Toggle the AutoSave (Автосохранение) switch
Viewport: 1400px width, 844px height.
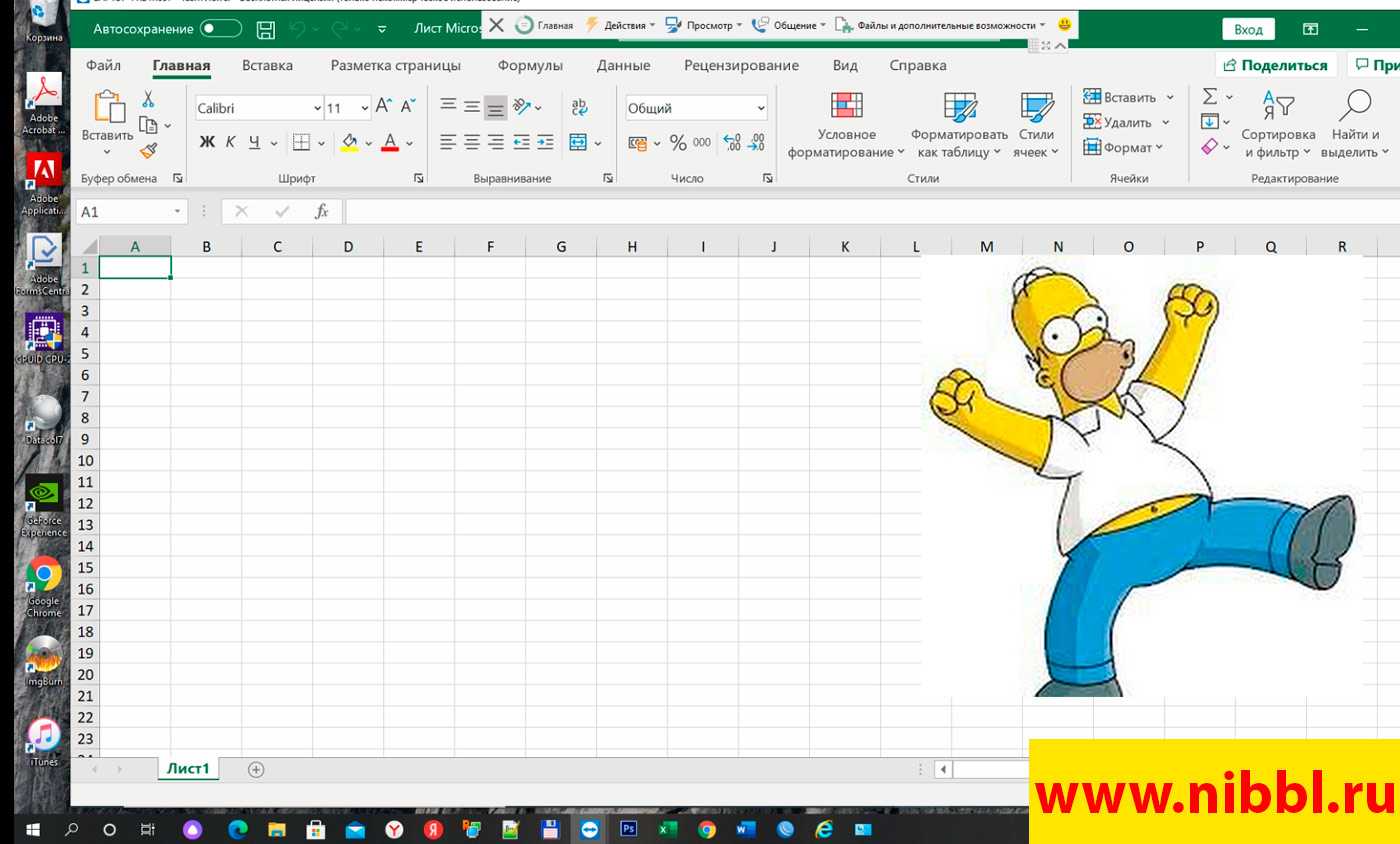221,29
